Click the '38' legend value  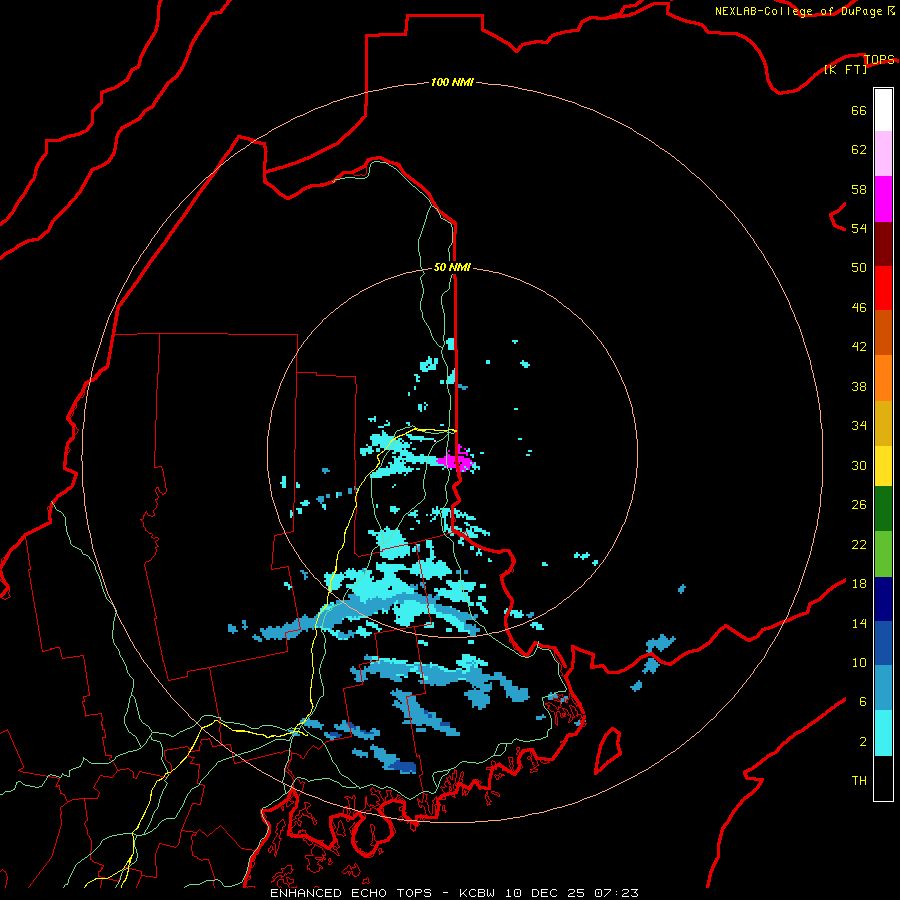pyautogui.click(x=859, y=386)
